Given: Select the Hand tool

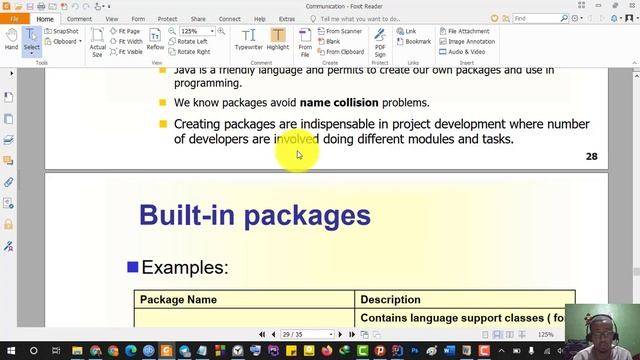Looking at the screenshot, I should 11,40.
